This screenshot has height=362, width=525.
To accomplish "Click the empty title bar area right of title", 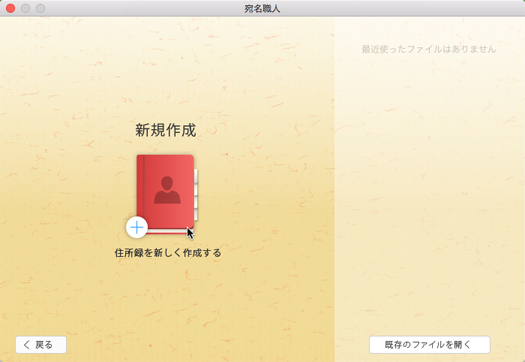I will click(x=402, y=8).
